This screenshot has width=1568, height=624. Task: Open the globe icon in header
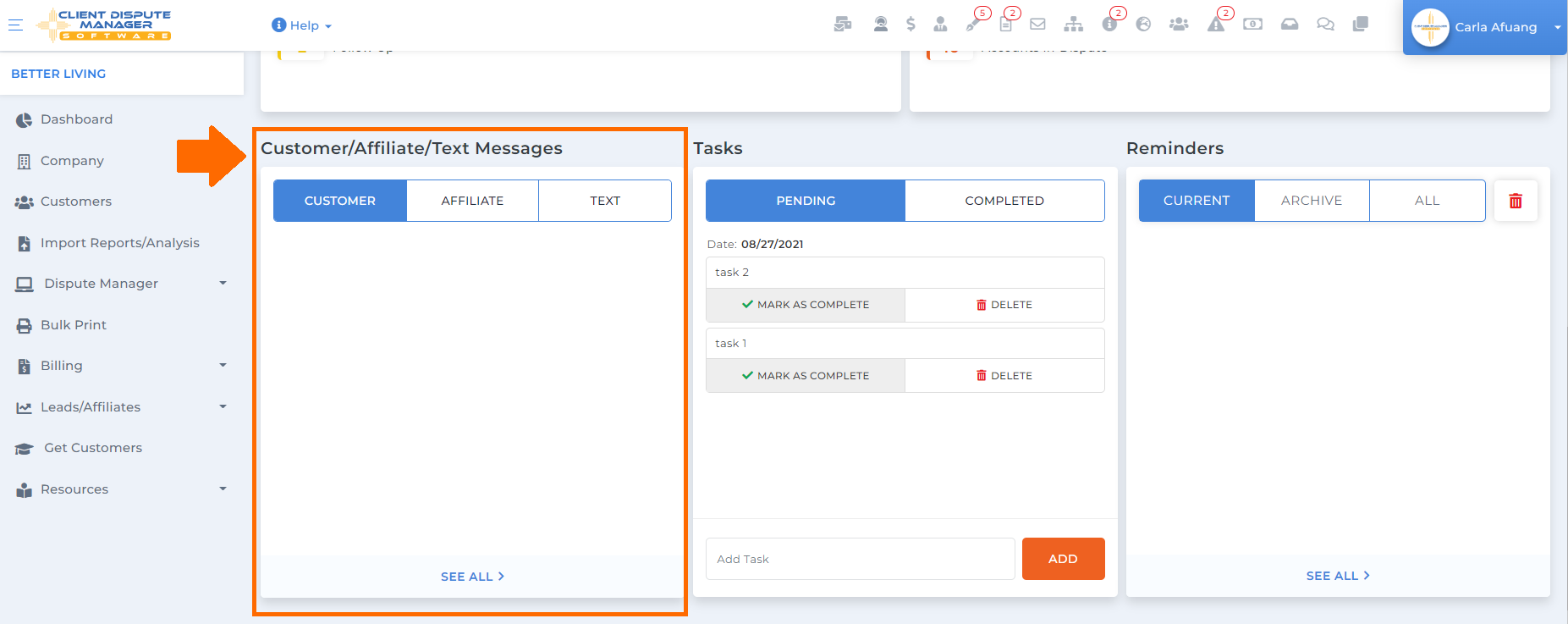click(x=1143, y=25)
